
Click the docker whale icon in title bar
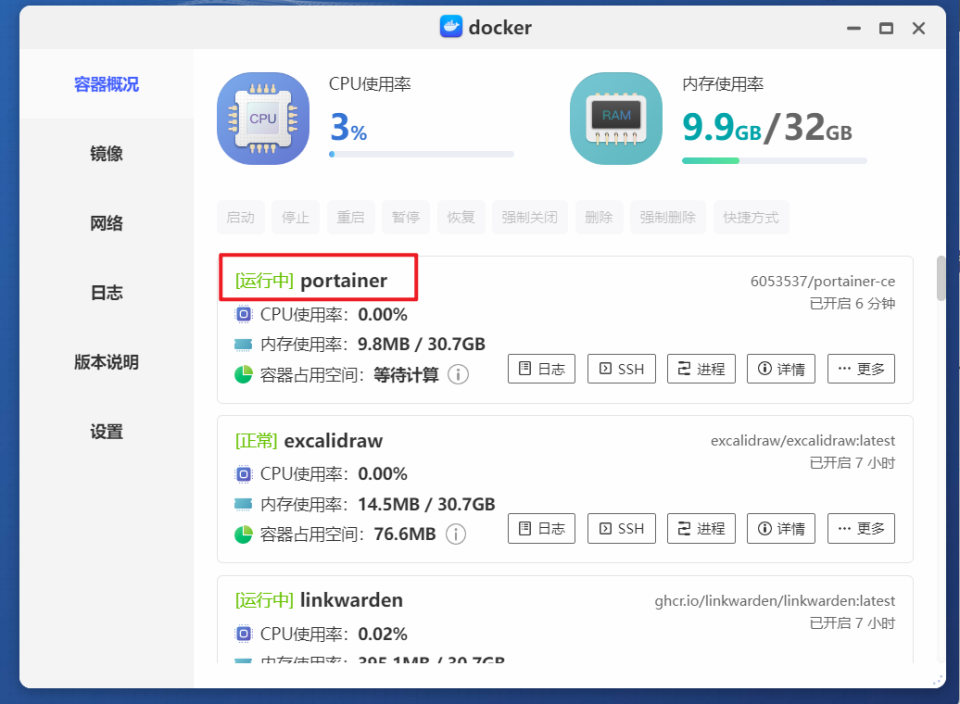tap(451, 26)
